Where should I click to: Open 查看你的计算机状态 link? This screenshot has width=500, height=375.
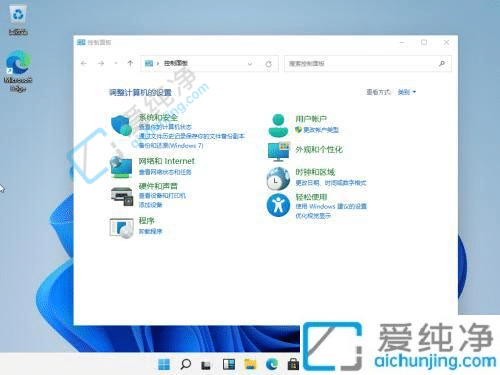(x=165, y=127)
